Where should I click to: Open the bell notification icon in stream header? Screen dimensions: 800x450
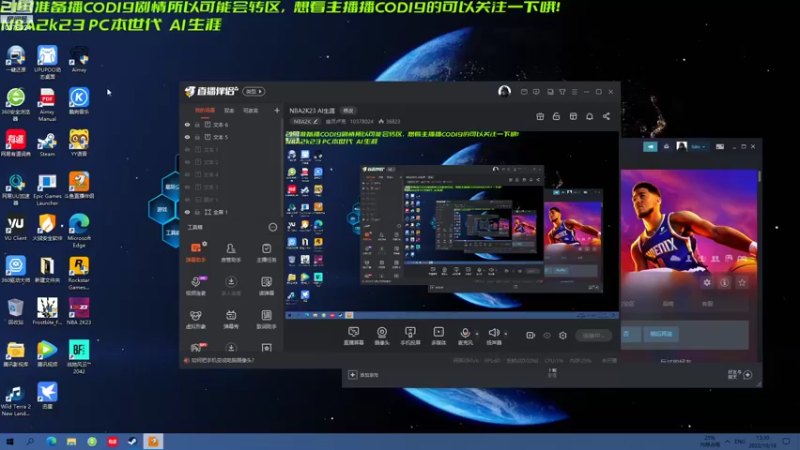coord(589,116)
